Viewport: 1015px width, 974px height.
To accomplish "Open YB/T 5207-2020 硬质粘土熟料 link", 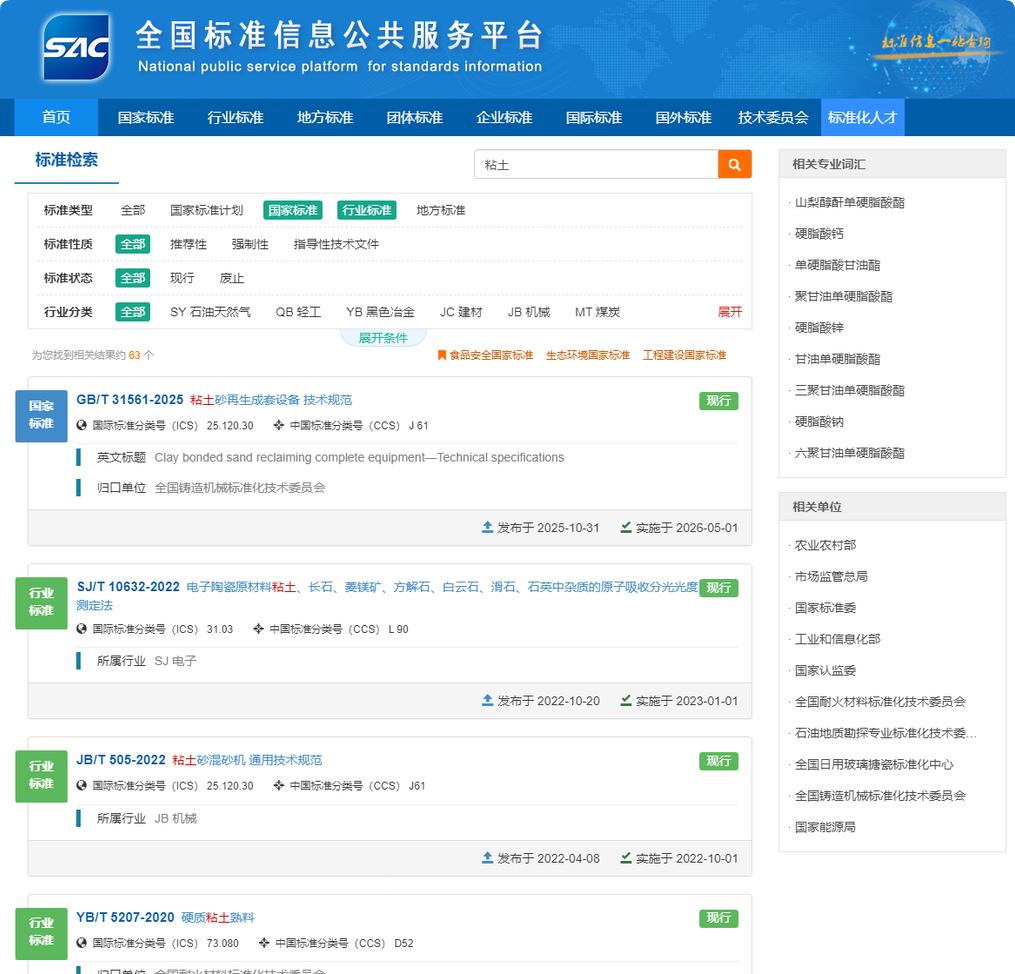I will [165, 918].
